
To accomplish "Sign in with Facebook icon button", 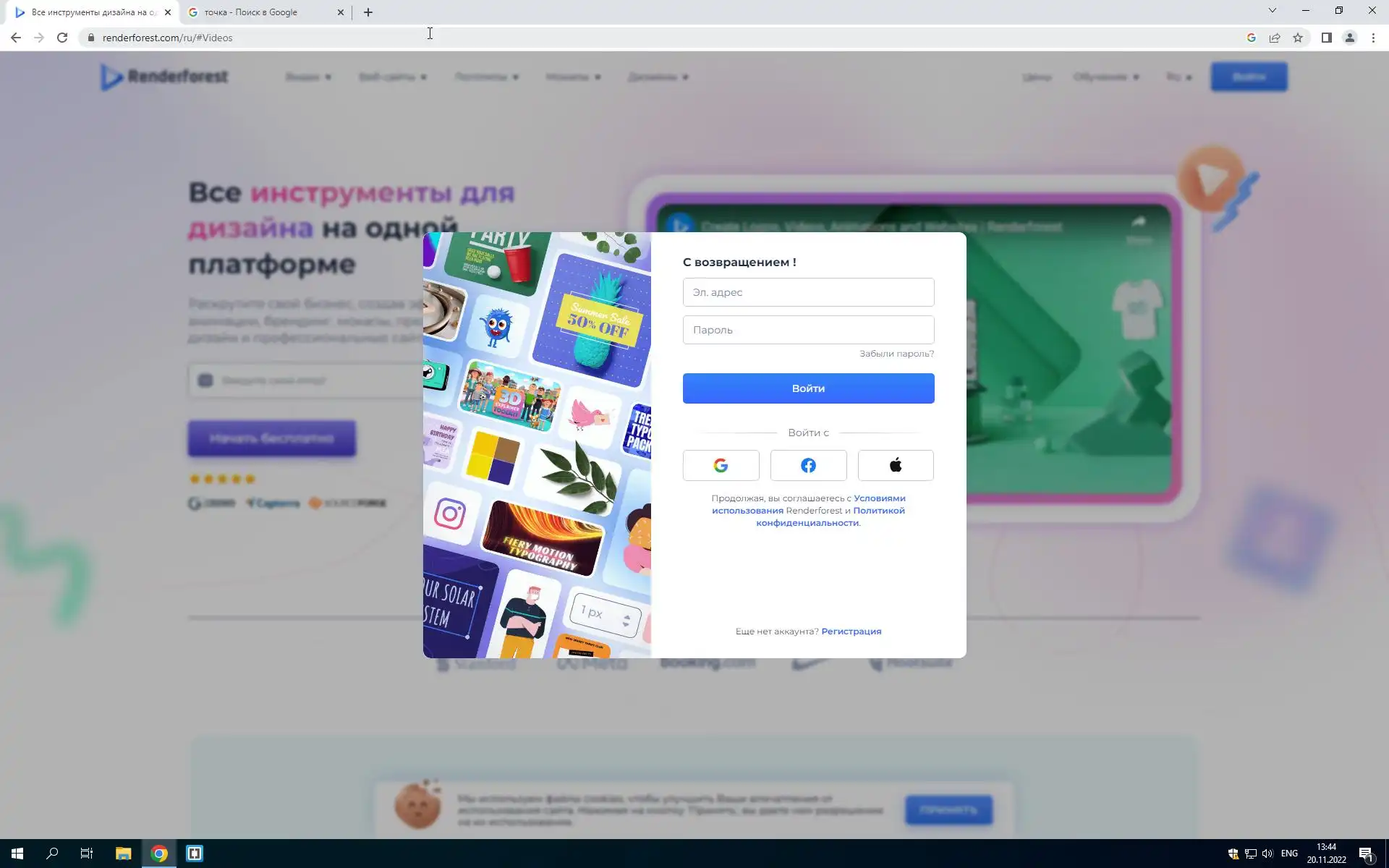I will tap(808, 465).
